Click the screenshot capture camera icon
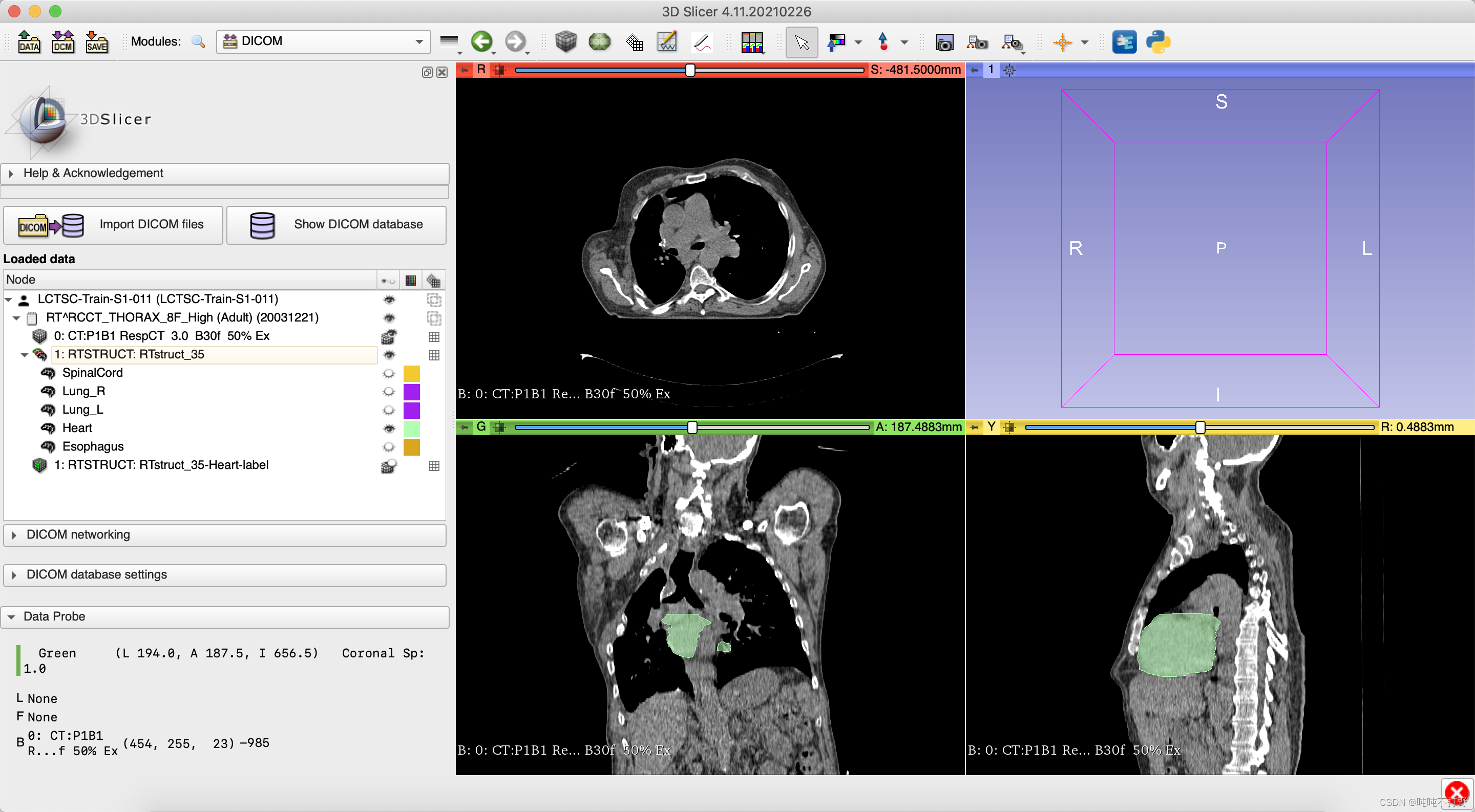Image resolution: width=1475 pixels, height=812 pixels. pos(944,42)
